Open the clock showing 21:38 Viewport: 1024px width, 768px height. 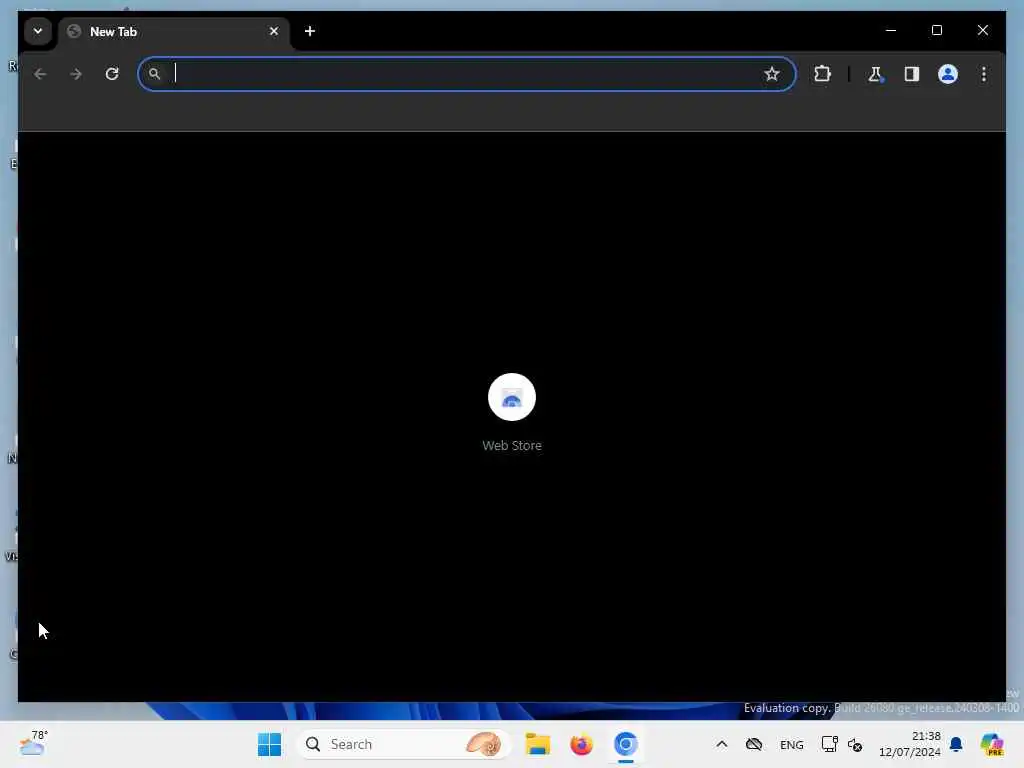pos(910,744)
